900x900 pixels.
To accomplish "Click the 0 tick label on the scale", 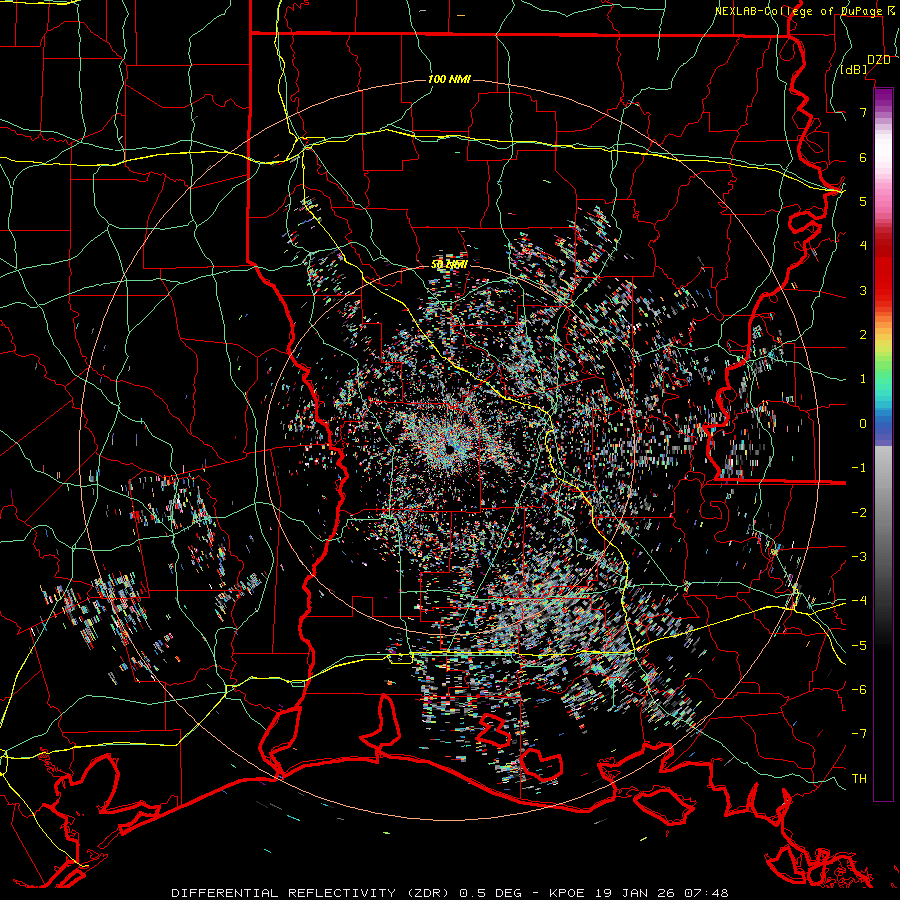I will coord(863,424).
